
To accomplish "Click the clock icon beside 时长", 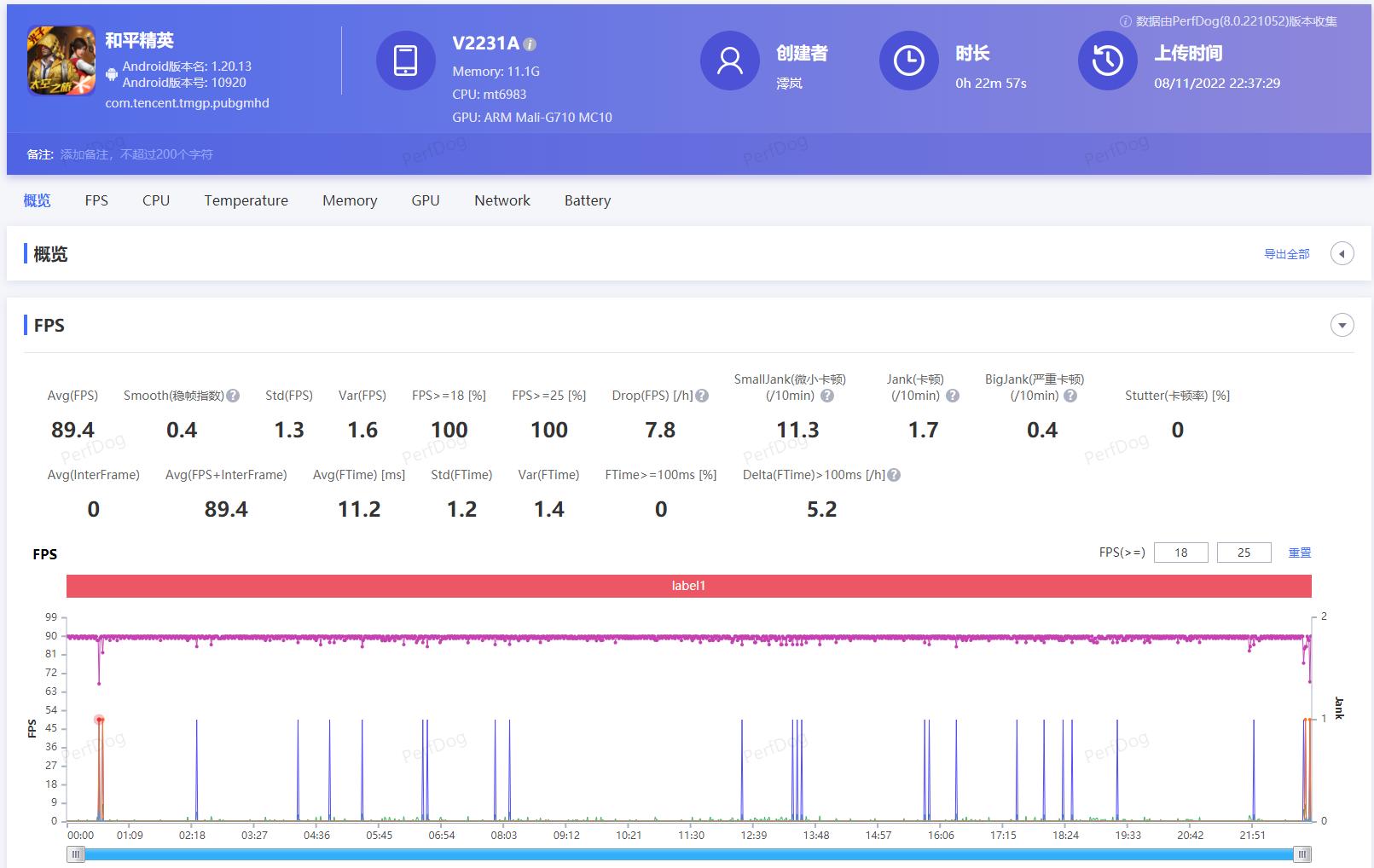I will point(909,61).
